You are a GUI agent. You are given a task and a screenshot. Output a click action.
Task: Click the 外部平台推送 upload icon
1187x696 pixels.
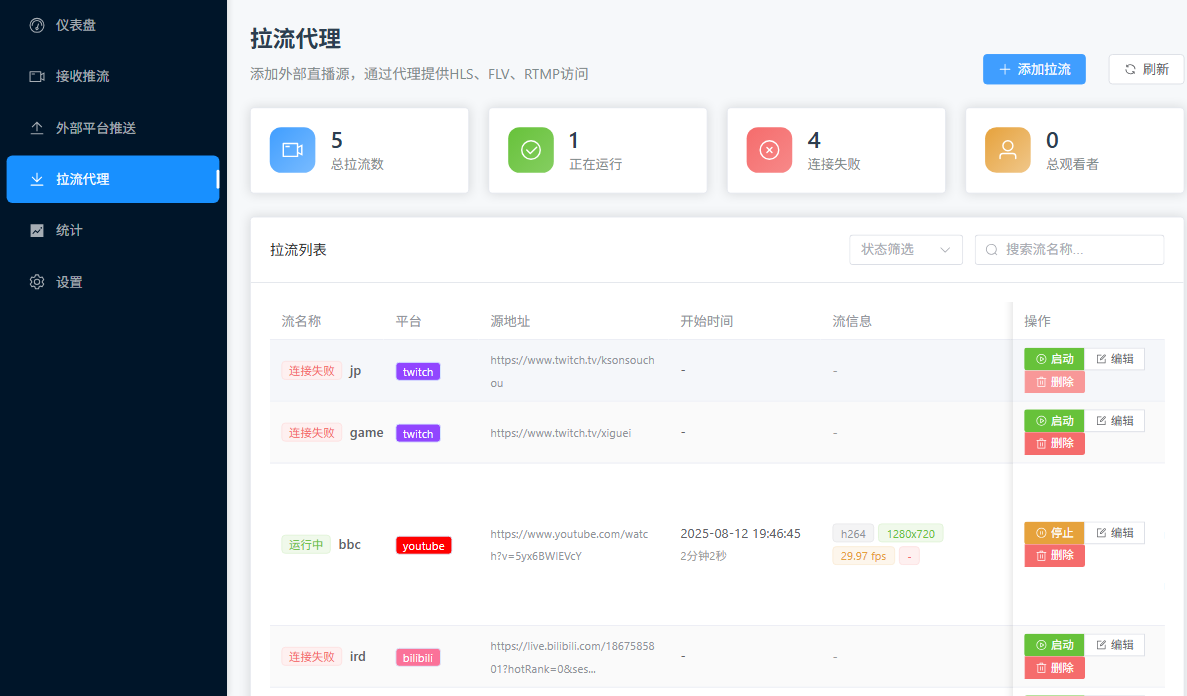[x=37, y=128]
